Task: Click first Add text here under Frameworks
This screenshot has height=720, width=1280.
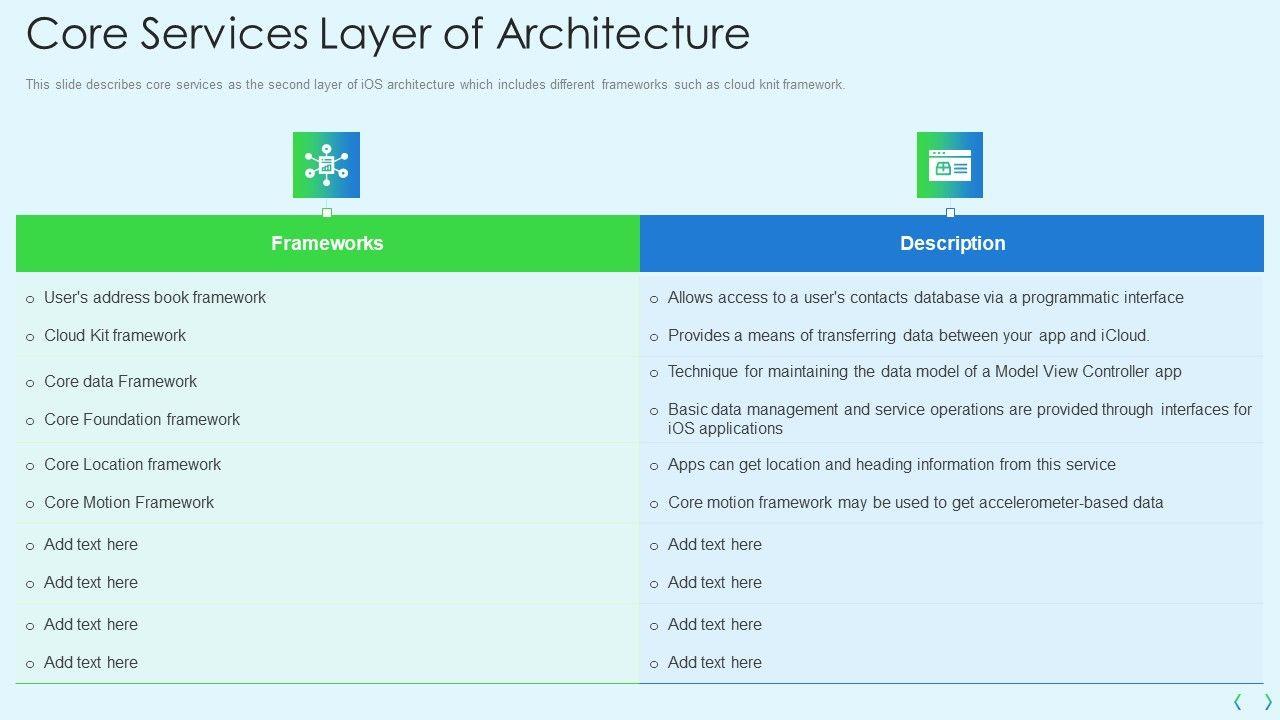Action: (x=91, y=545)
